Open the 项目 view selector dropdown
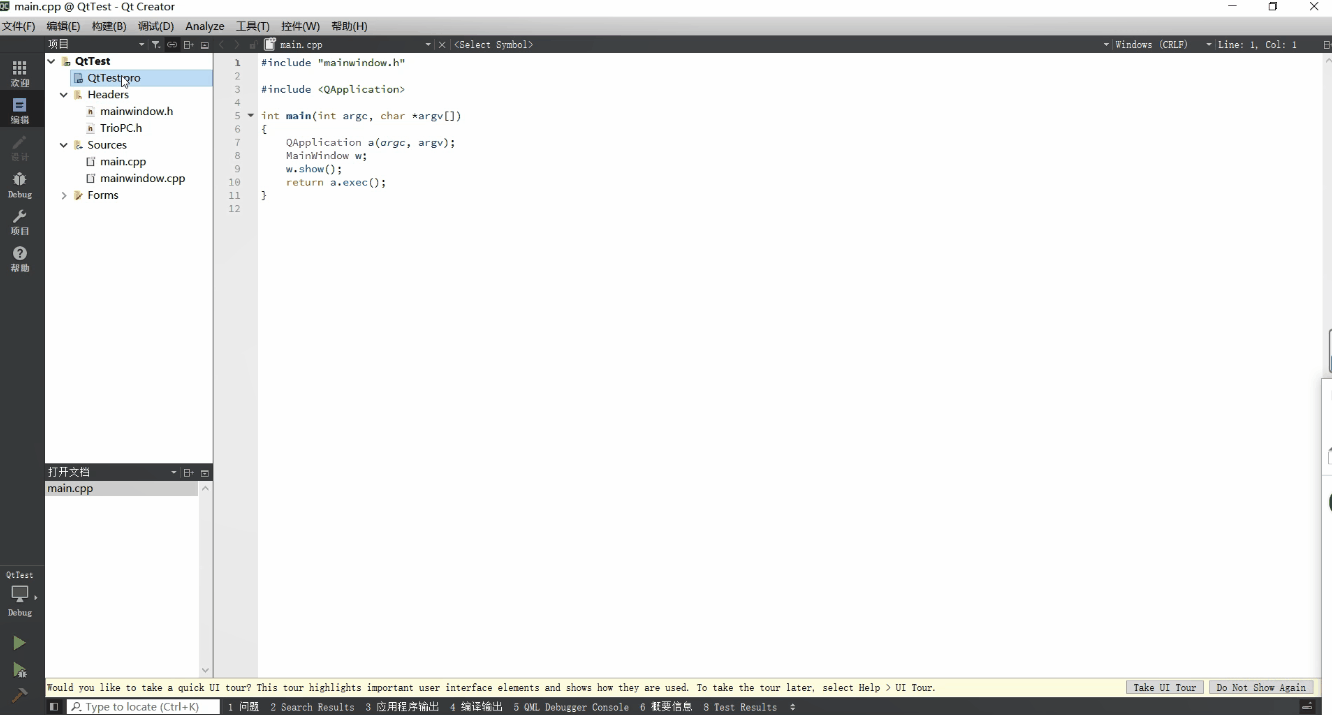The width and height of the screenshot is (1332, 715). [x=96, y=44]
